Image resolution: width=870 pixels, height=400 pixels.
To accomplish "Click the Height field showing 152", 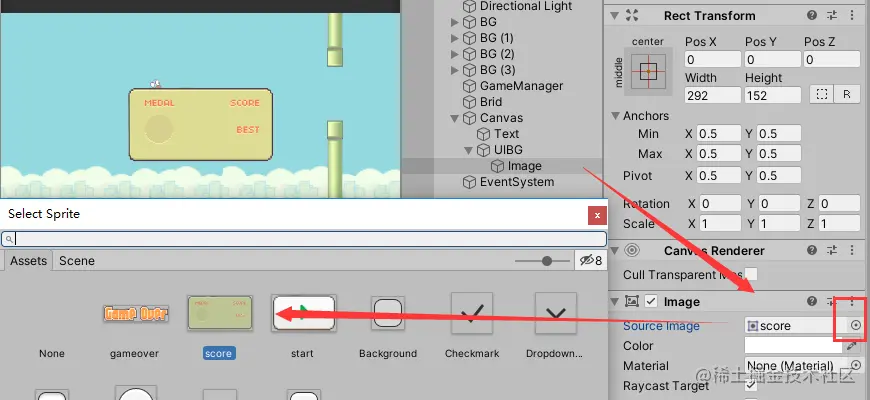I will coord(773,95).
